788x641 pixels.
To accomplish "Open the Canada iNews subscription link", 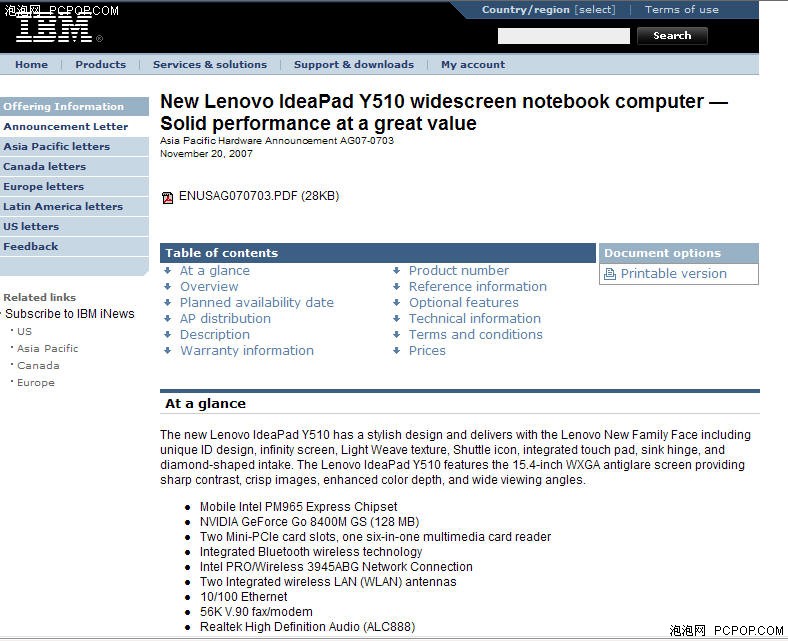I will (38, 365).
